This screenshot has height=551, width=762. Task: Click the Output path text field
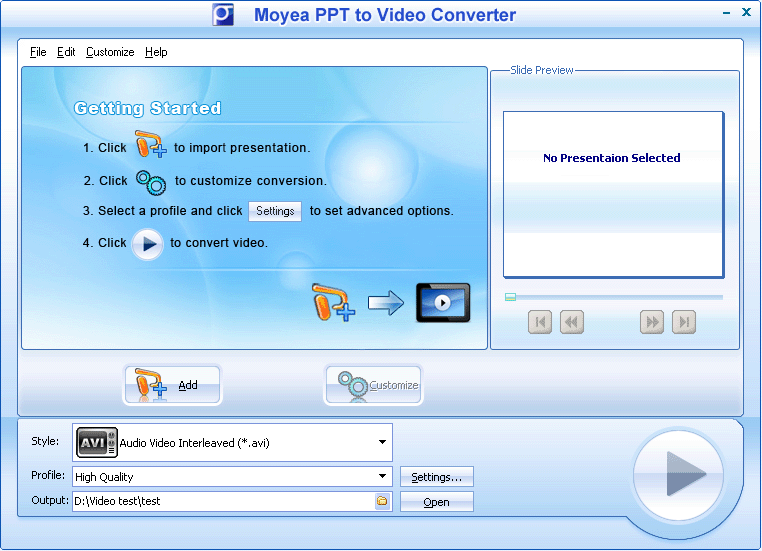coord(222,502)
